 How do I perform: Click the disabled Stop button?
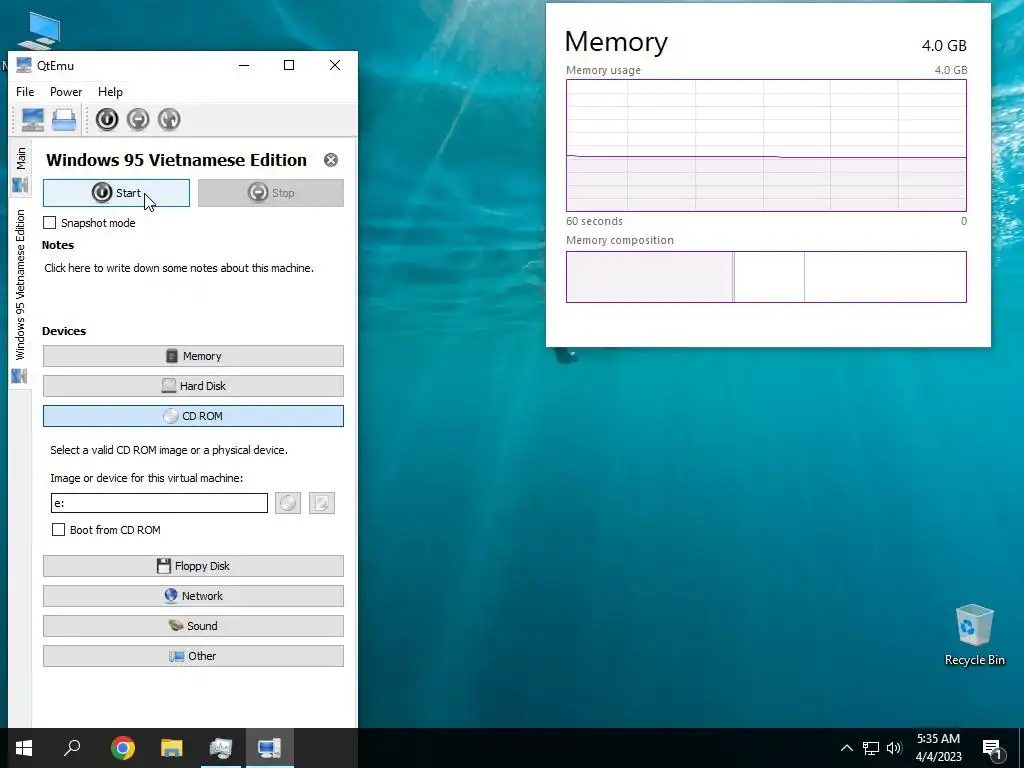pyautogui.click(x=270, y=193)
